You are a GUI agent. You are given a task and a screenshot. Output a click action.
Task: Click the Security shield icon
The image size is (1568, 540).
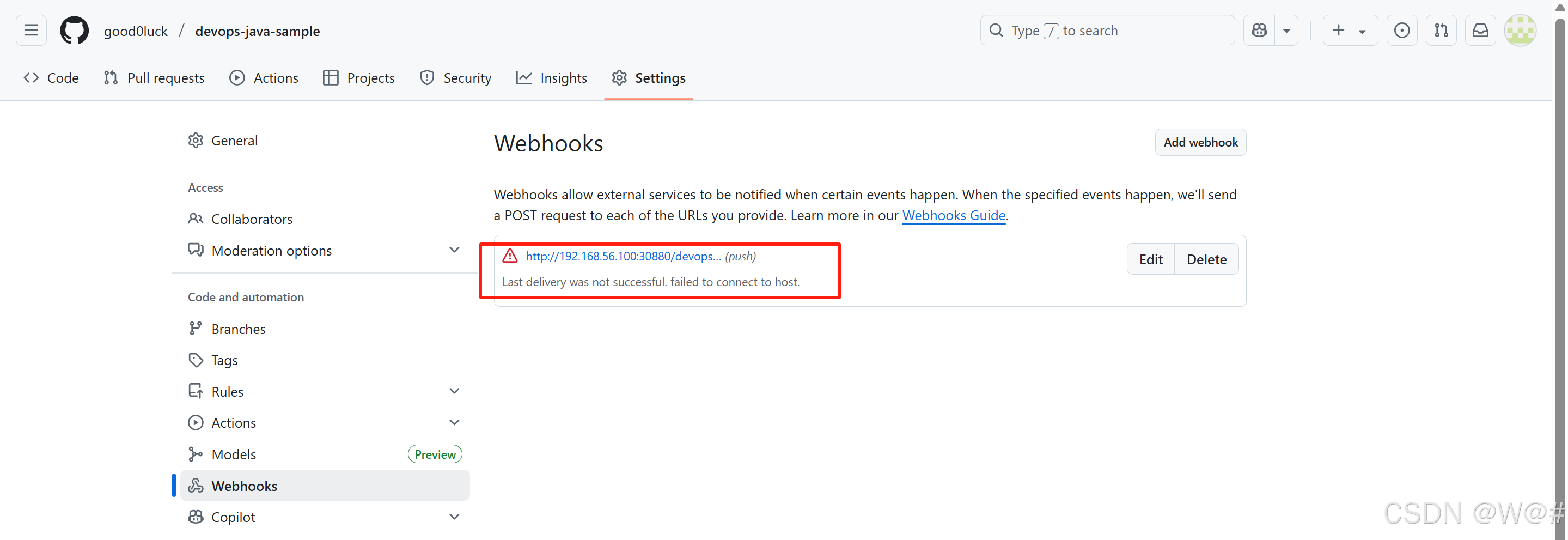[x=426, y=78]
